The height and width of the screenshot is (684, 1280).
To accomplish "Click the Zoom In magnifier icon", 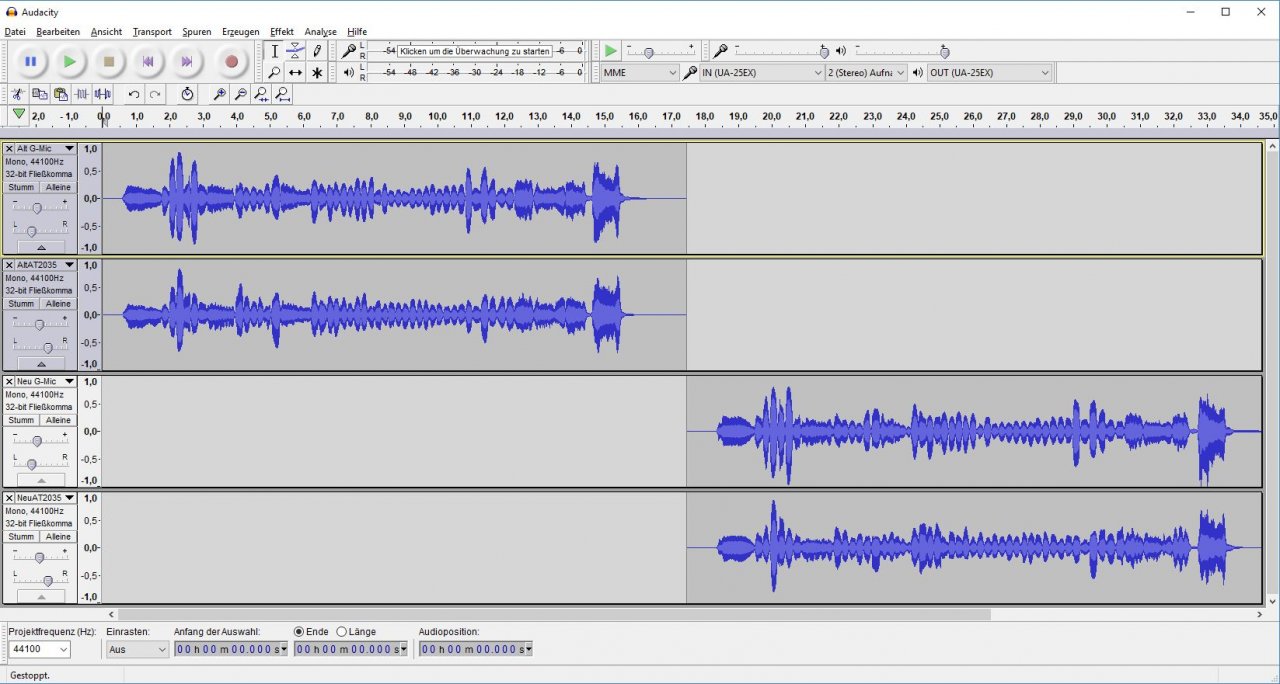I will coord(219,94).
